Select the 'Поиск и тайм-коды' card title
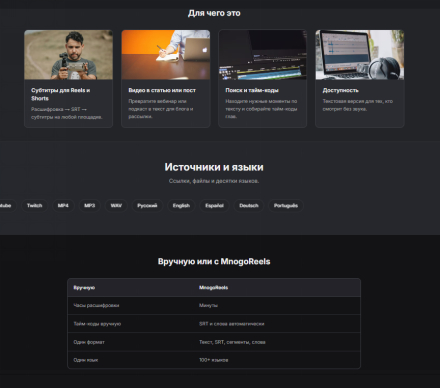This screenshot has width=440, height=388. tap(252, 90)
